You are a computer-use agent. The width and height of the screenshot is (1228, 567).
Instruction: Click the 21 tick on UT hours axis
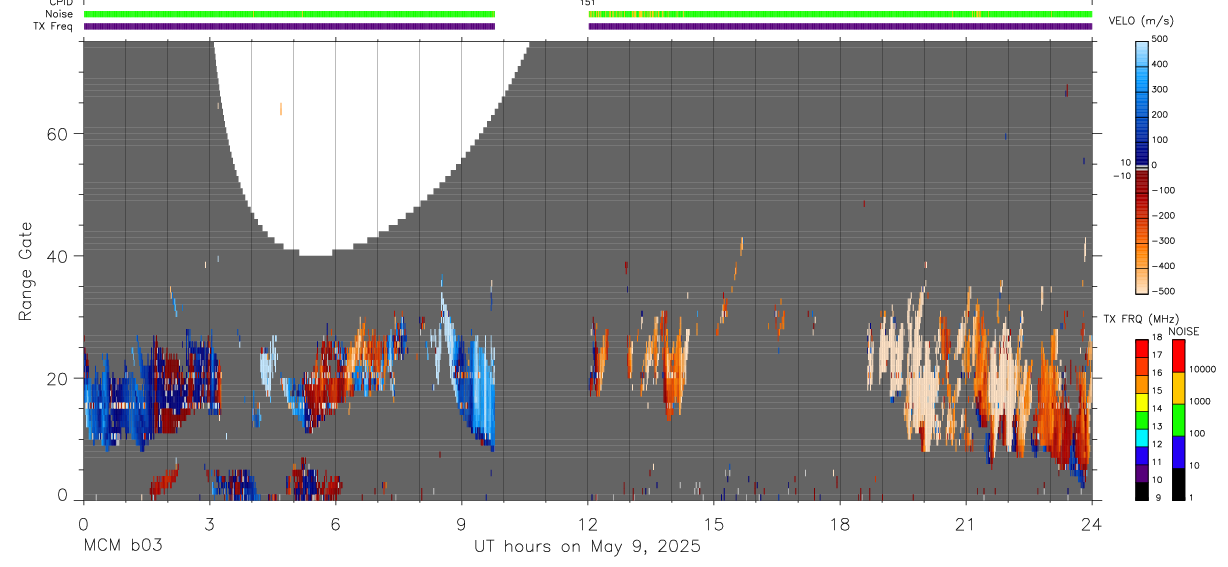(965, 523)
